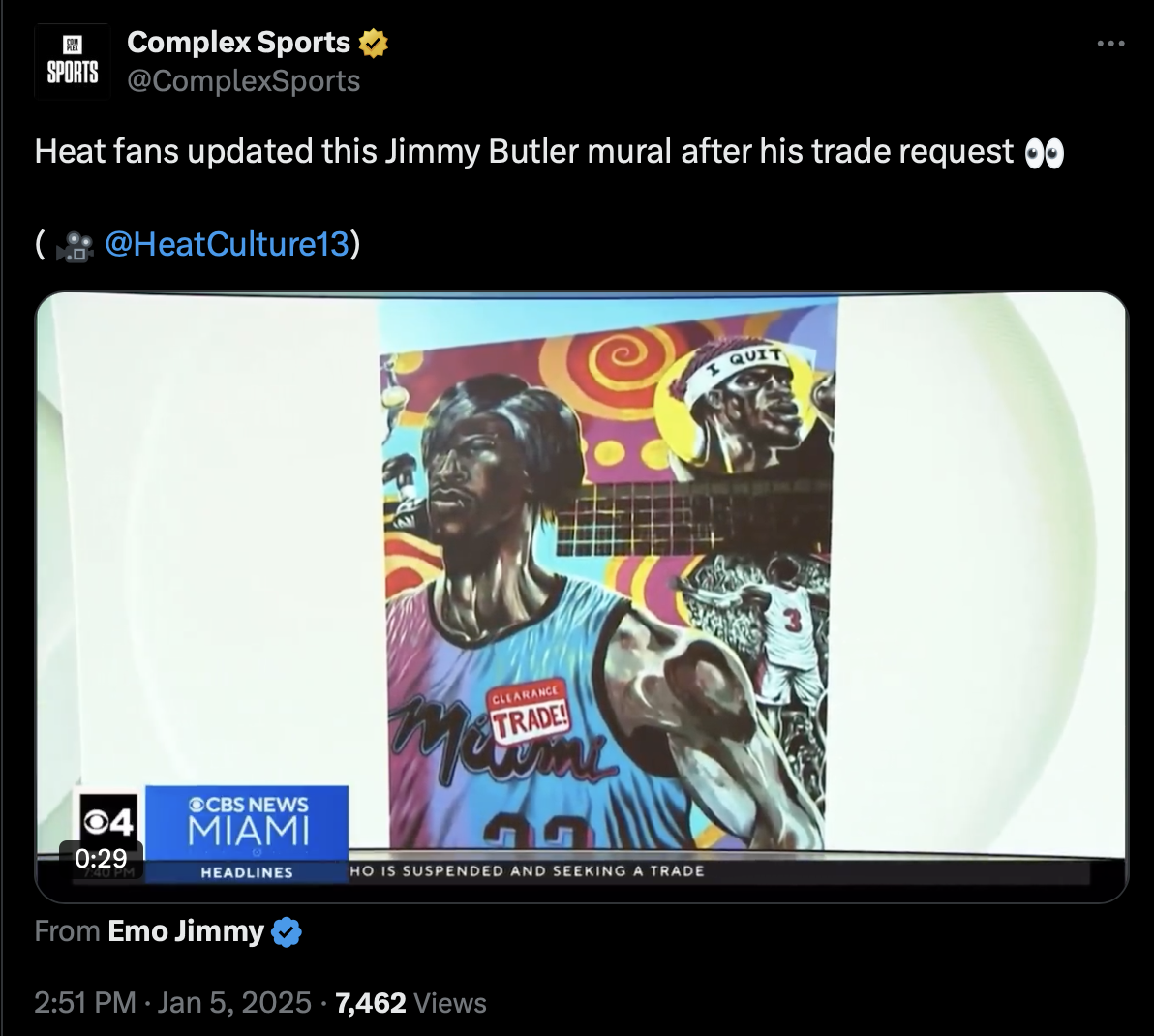Play the Jimmy Butler mural video
1154x1036 pixels.
[x=582, y=596]
